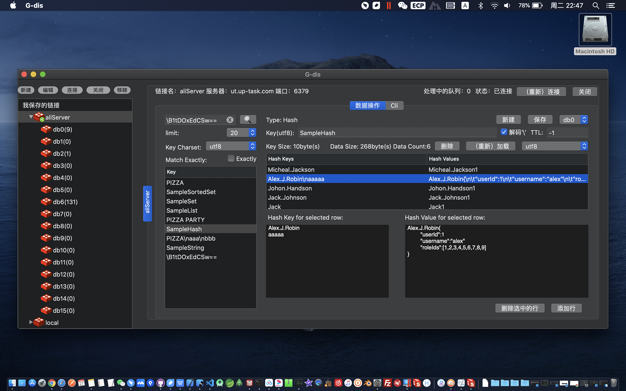Open Spotlight search in menu bar
This screenshot has width=626, height=391.
595,6
